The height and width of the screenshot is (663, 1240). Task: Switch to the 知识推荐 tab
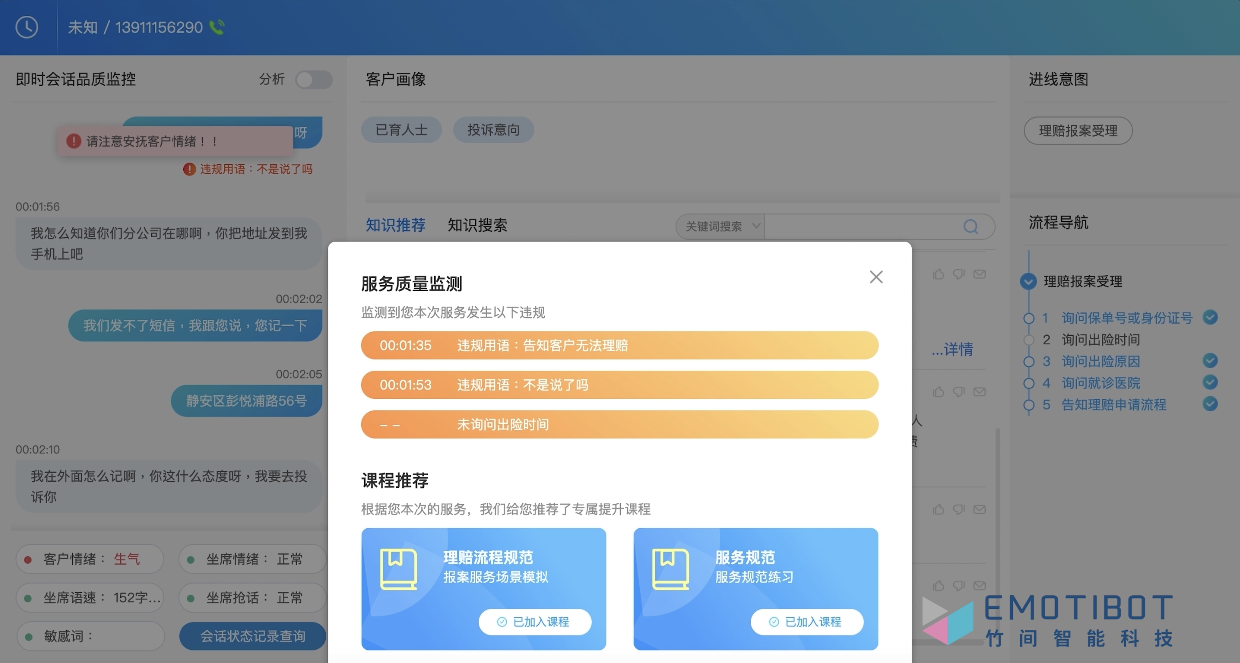point(395,225)
